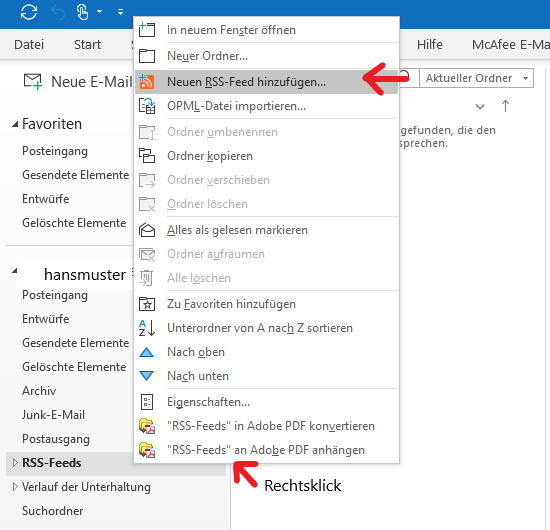Choose "RSS-Feeds" in Adobe PDF konvertieren
The height and width of the screenshot is (530, 550).
pyautogui.click(x=267, y=426)
